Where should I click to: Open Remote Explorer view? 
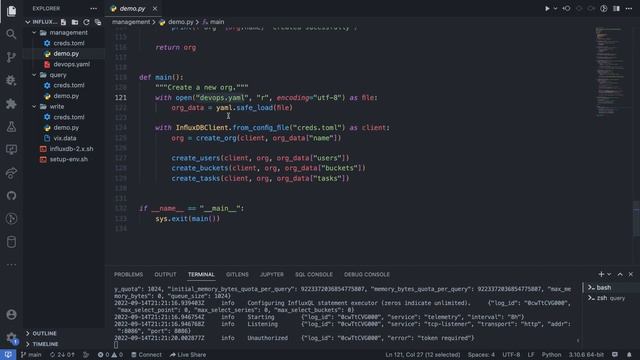pos(11,149)
